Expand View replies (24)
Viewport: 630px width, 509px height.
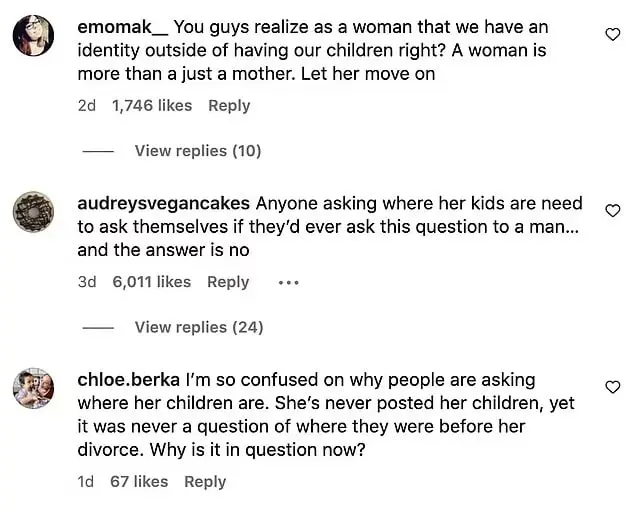pos(199,327)
